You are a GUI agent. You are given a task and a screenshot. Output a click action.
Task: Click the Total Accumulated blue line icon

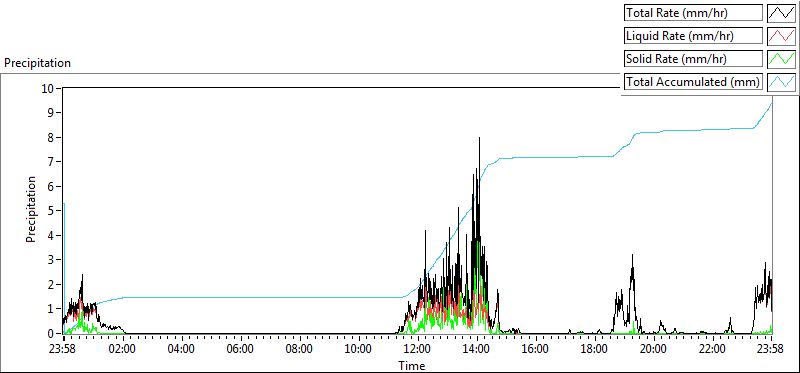(781, 82)
